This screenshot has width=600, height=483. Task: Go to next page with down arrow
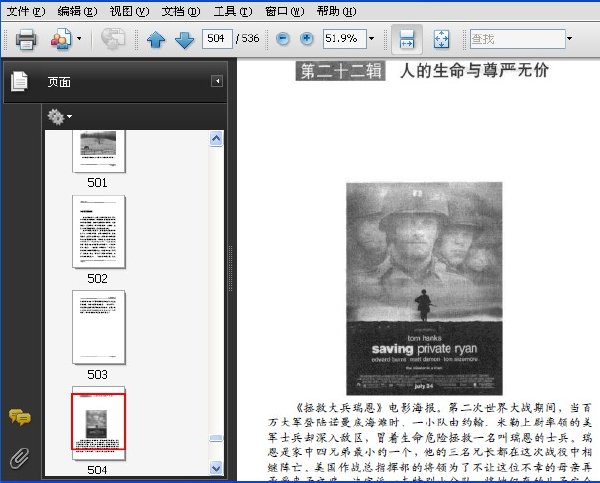[x=184, y=39]
